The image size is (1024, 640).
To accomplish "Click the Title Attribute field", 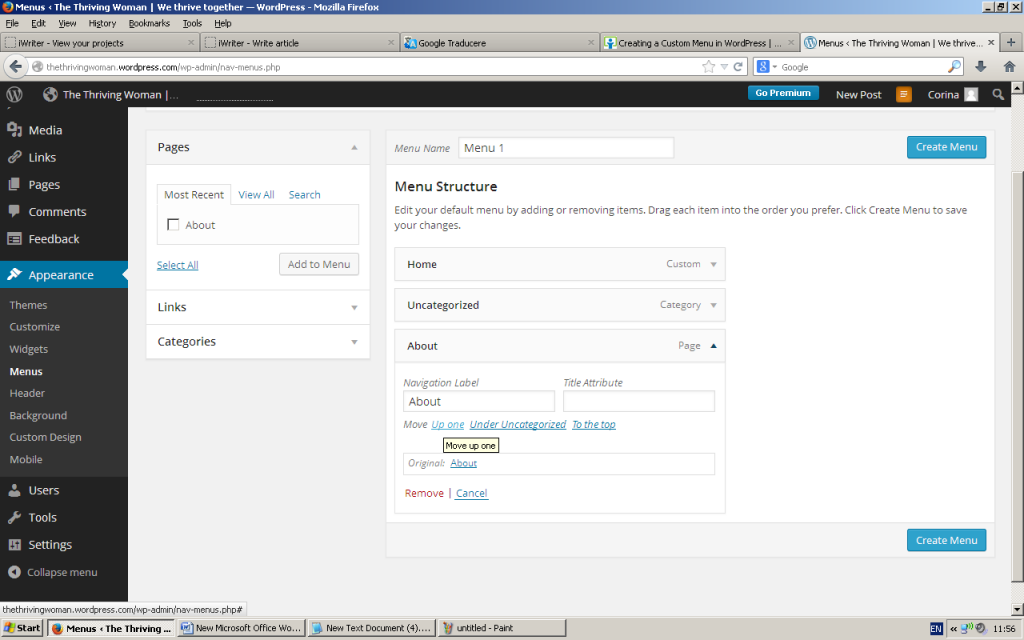I will coord(639,401).
